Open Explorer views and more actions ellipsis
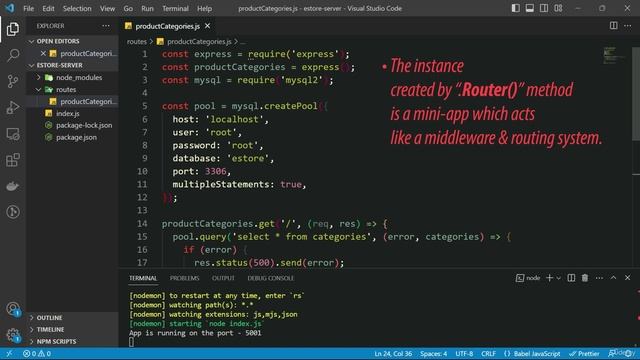The width and height of the screenshot is (640, 360). click(x=106, y=26)
